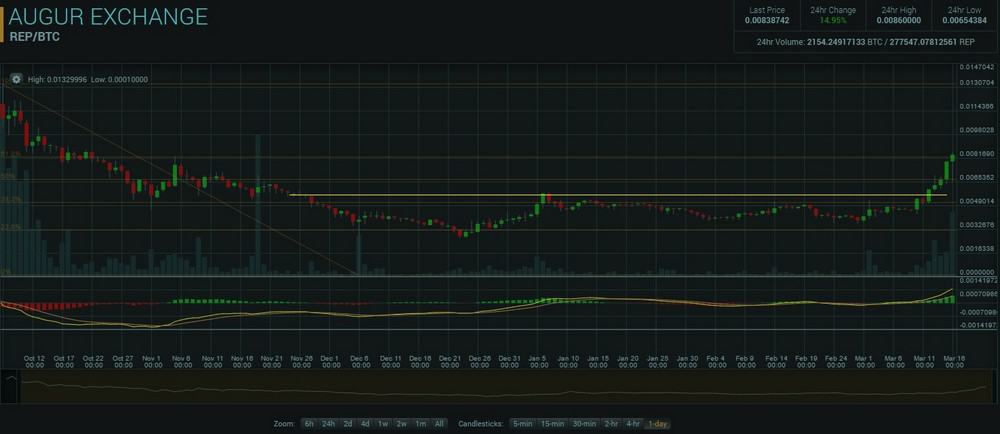Click the Dec 21 date axis label
The width and height of the screenshot is (1000, 434).
point(450,361)
